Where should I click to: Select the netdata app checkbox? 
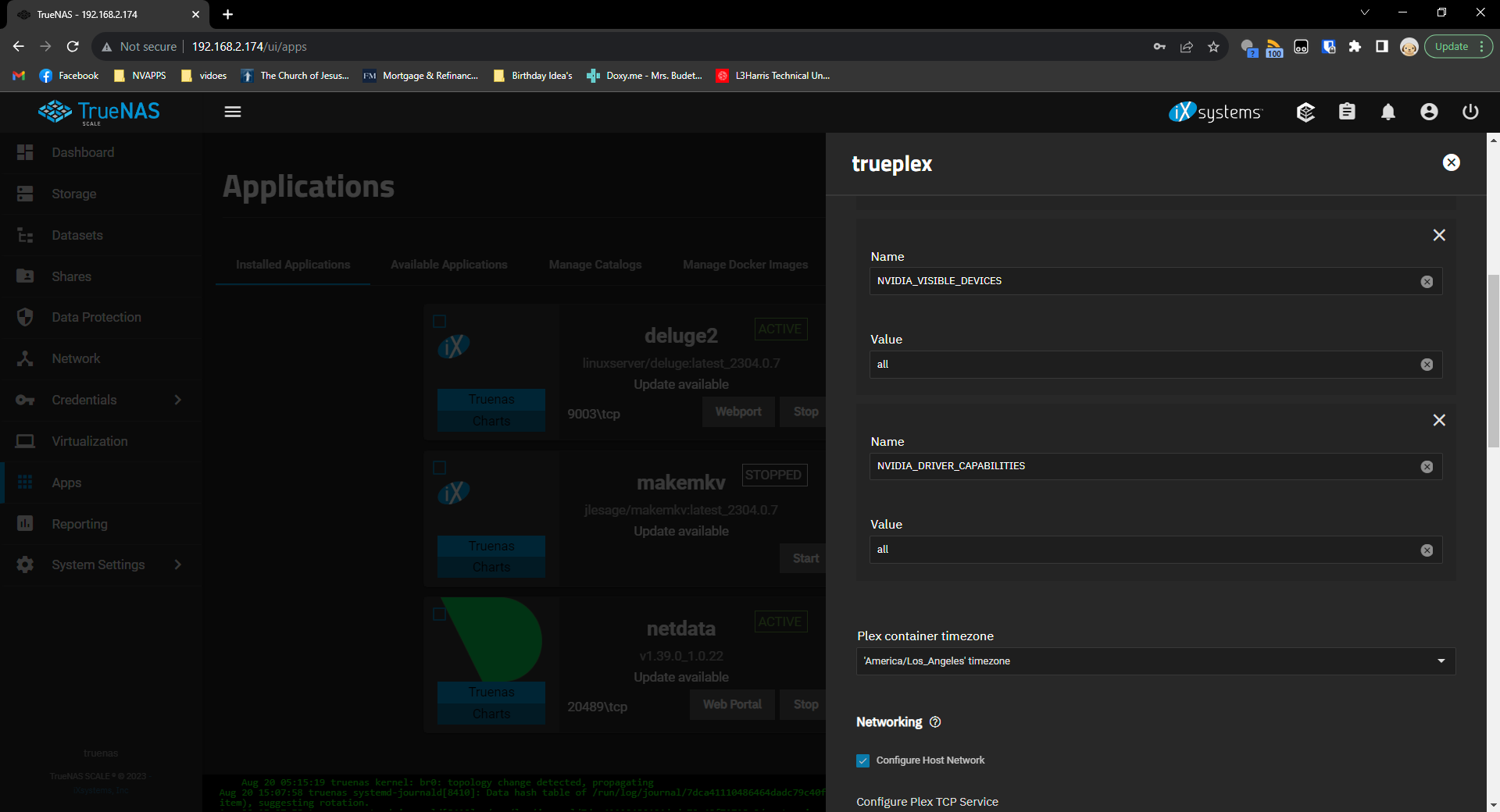[440, 614]
